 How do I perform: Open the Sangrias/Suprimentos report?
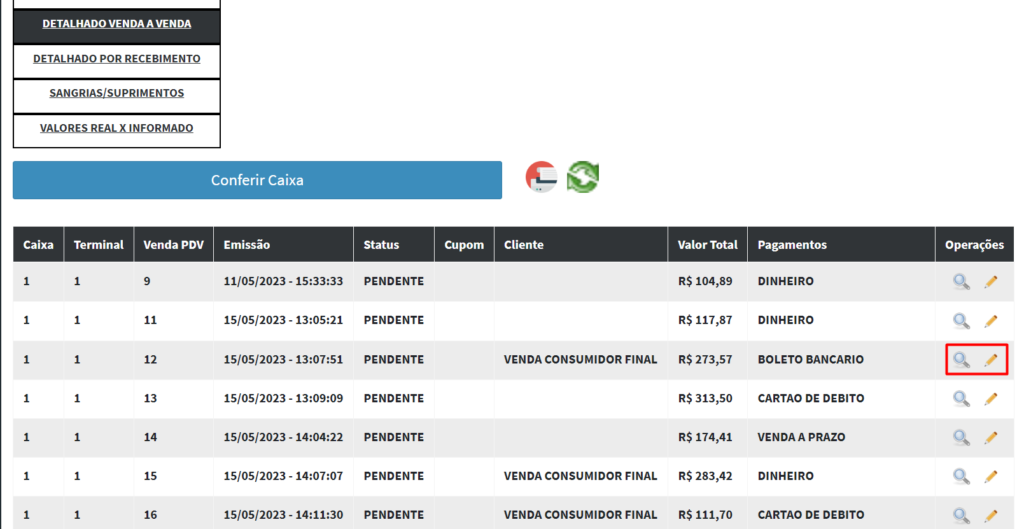point(116,93)
